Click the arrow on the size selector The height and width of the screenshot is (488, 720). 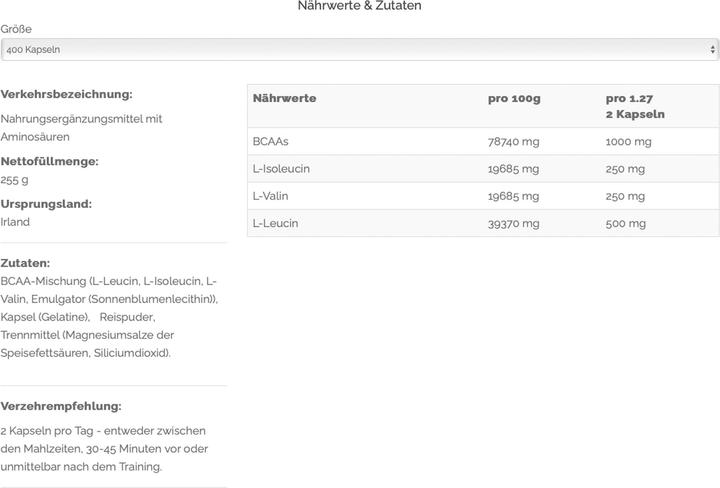(712, 49)
